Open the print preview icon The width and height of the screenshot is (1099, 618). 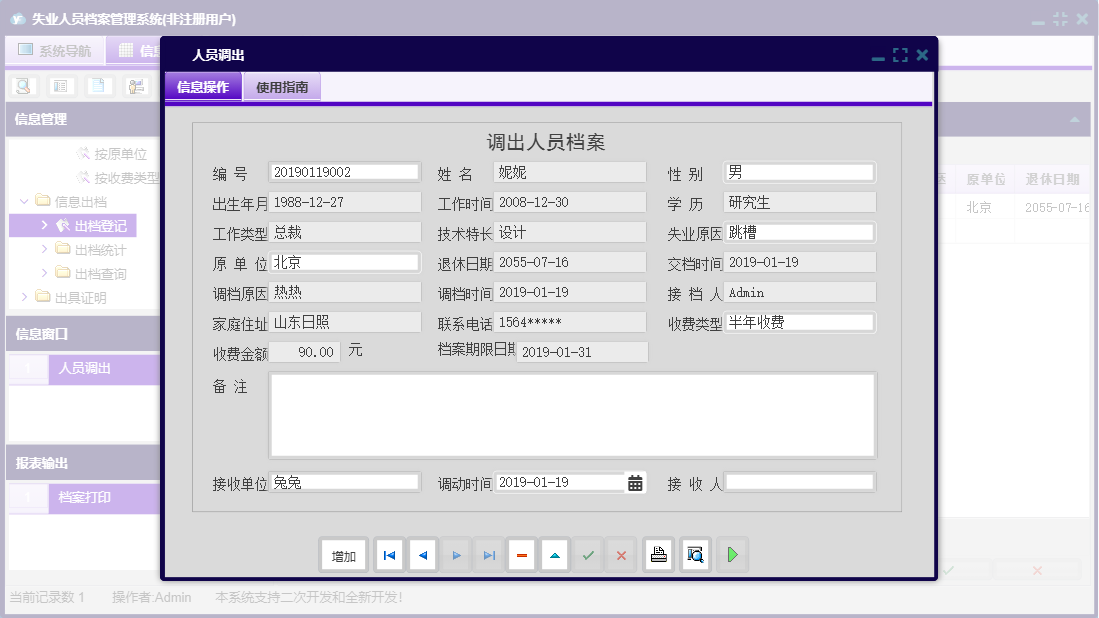click(694, 555)
